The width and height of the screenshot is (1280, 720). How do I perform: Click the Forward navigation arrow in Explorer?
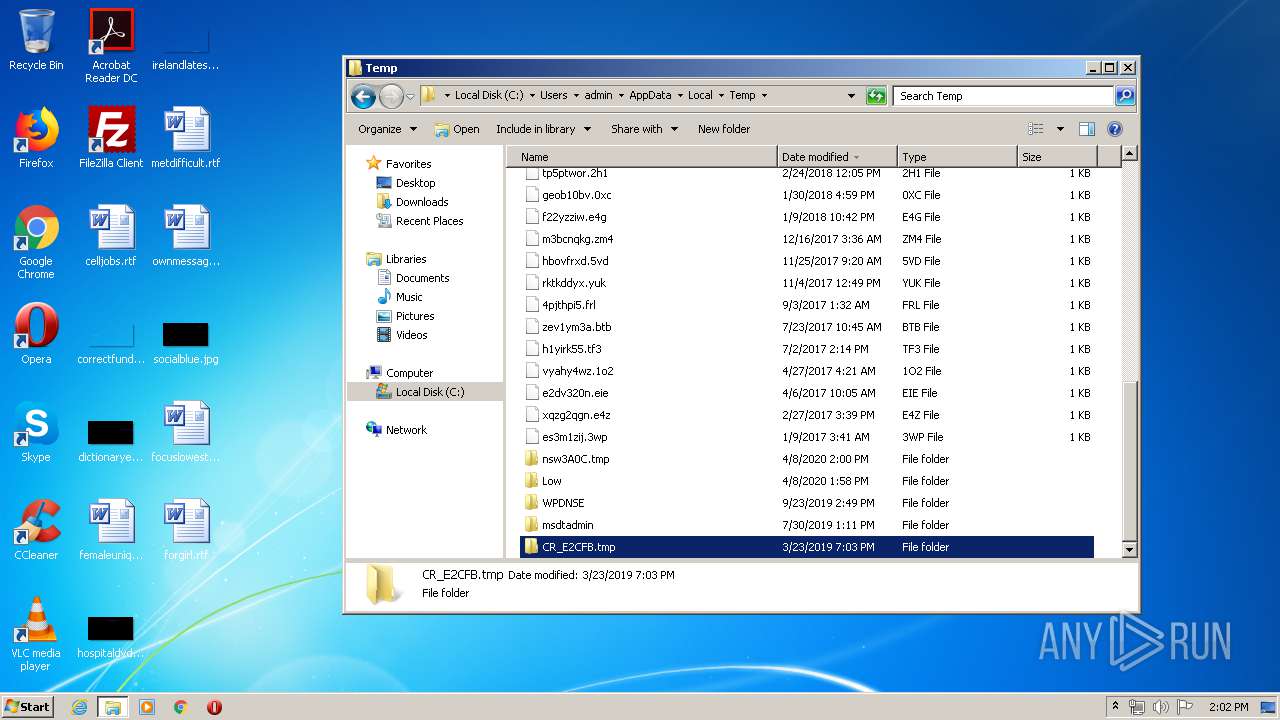point(391,96)
